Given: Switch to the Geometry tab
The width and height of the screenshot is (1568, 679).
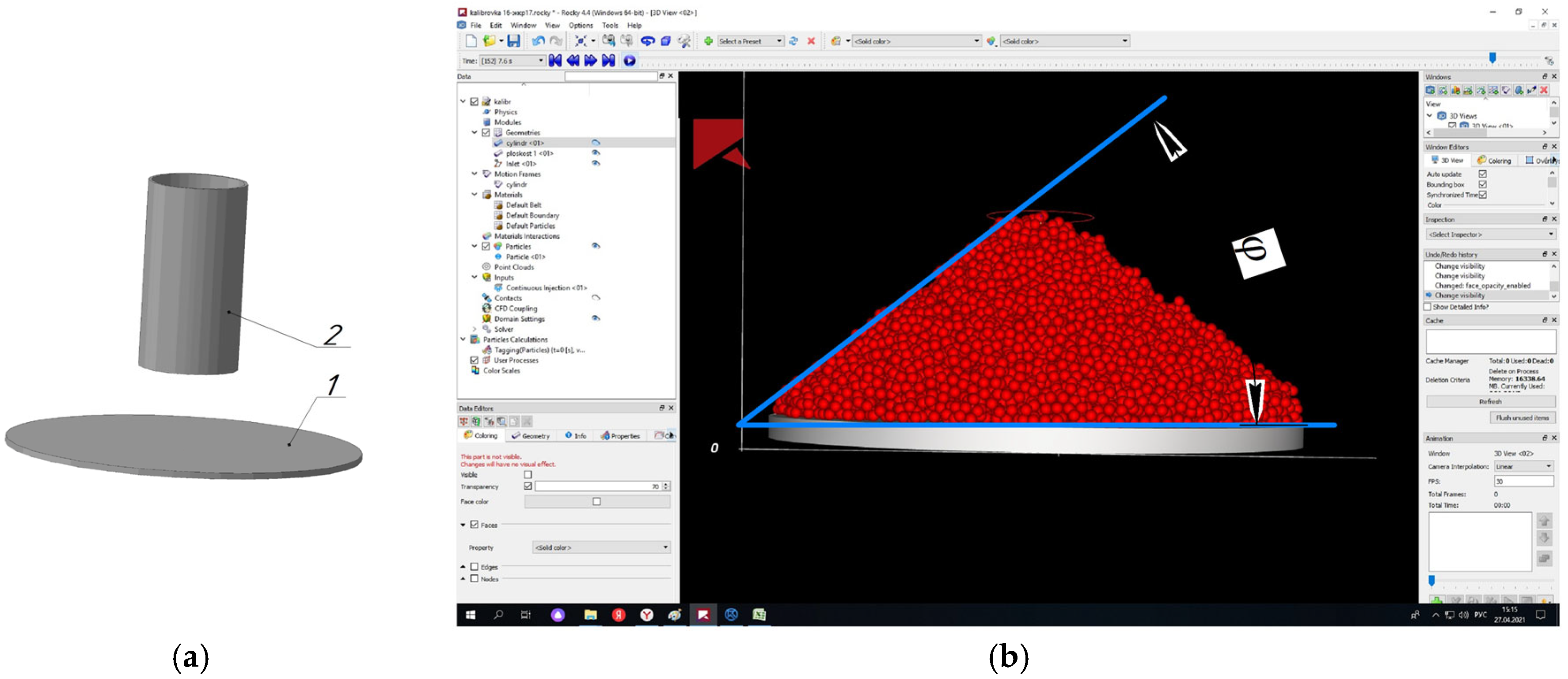Looking at the screenshot, I should coord(531,436).
